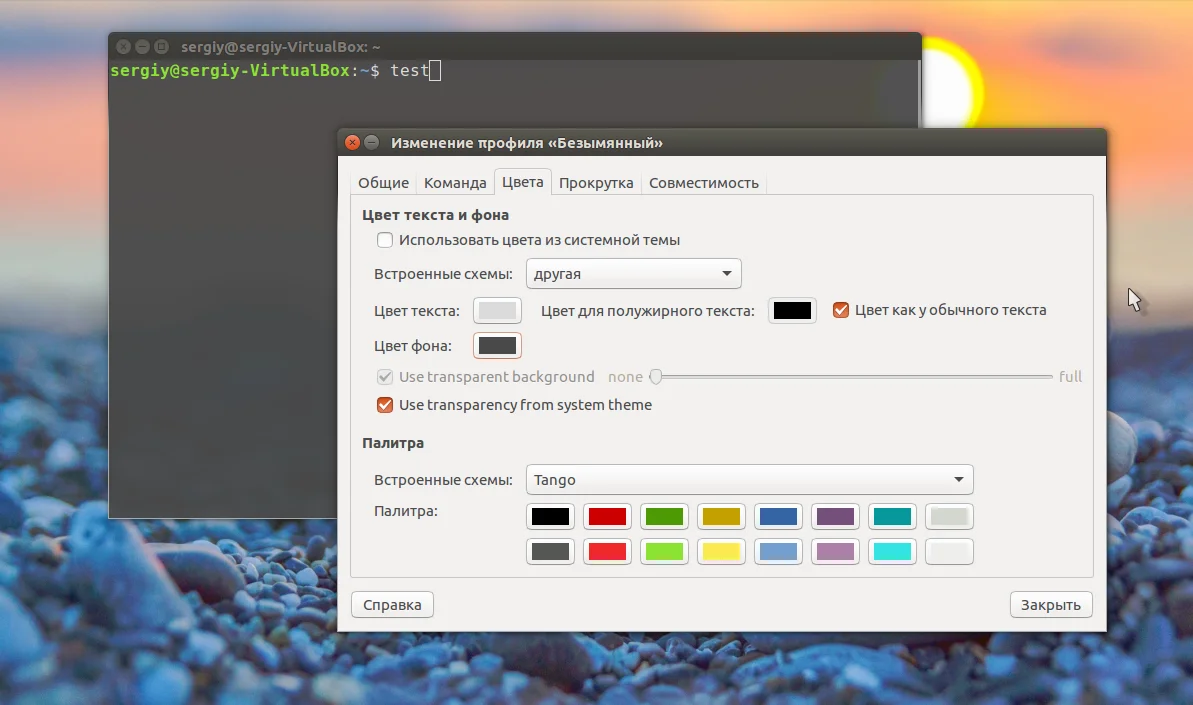Image resolution: width=1193 pixels, height=705 pixels.
Task: Click the Справка button
Action: [x=393, y=605]
